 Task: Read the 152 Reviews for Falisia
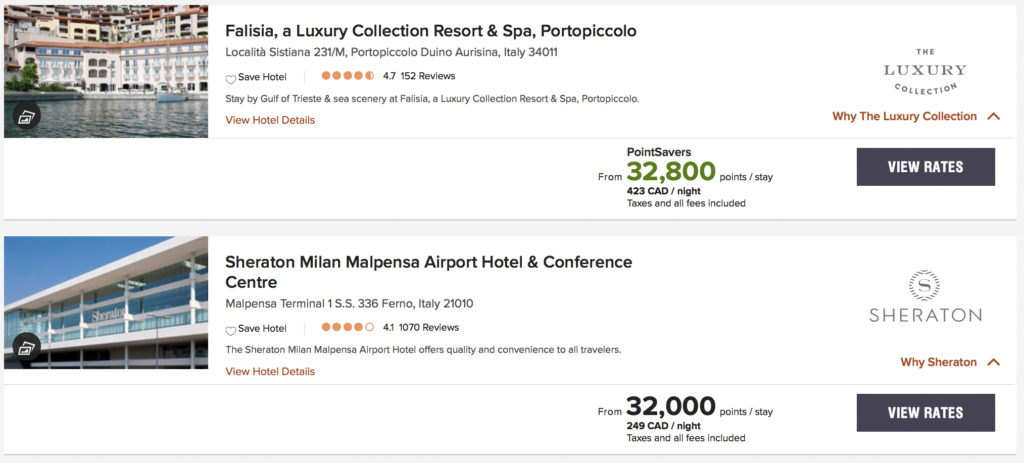[x=427, y=75]
